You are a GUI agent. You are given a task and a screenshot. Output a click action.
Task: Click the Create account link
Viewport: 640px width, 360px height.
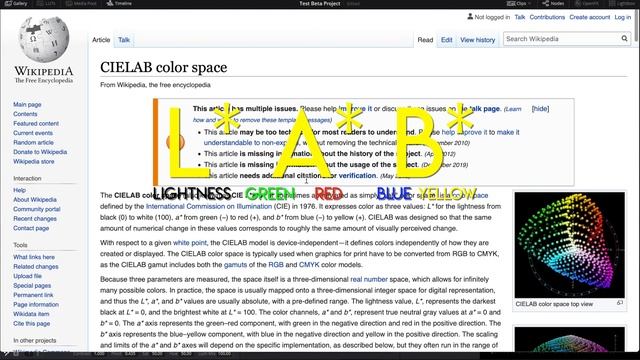coord(590,17)
